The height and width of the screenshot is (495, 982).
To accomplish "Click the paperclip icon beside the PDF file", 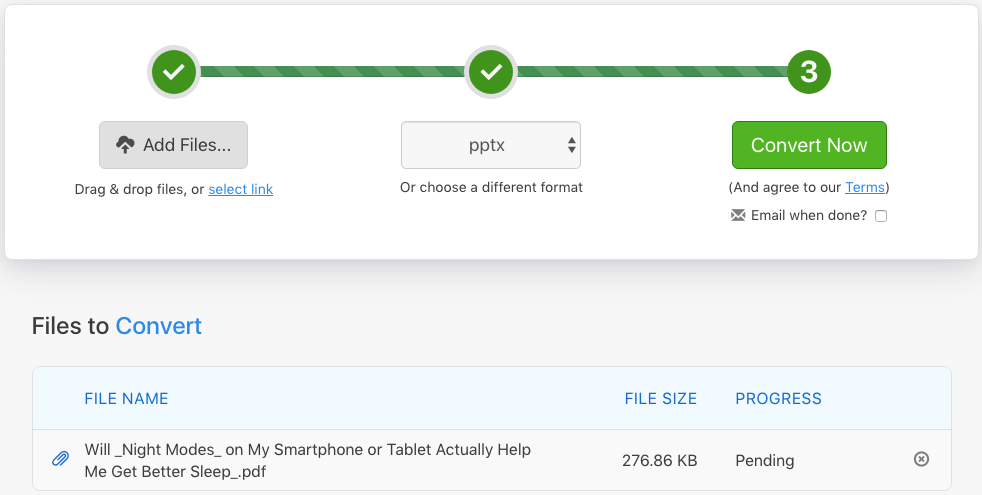I will point(60,460).
